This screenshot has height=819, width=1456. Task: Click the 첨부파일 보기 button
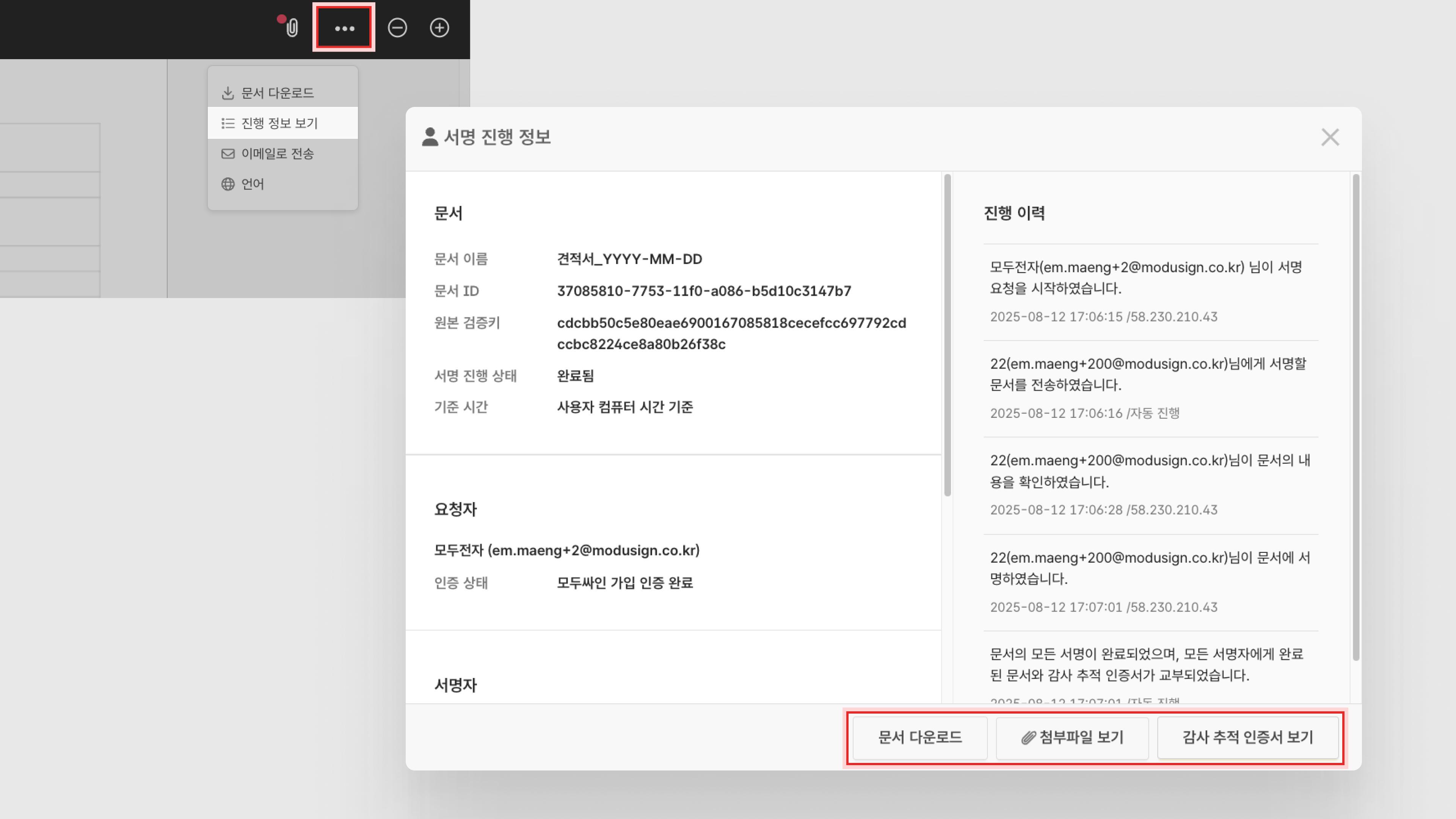(x=1072, y=737)
